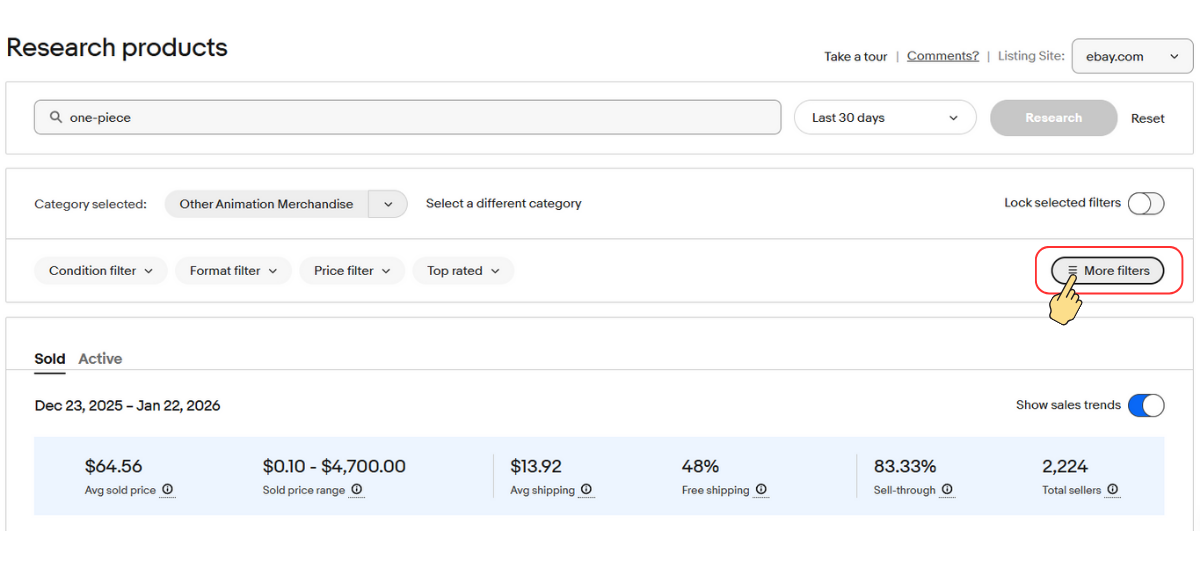This screenshot has height=572, width=1200.
Task: Open the Format filter dropdown
Action: (234, 271)
